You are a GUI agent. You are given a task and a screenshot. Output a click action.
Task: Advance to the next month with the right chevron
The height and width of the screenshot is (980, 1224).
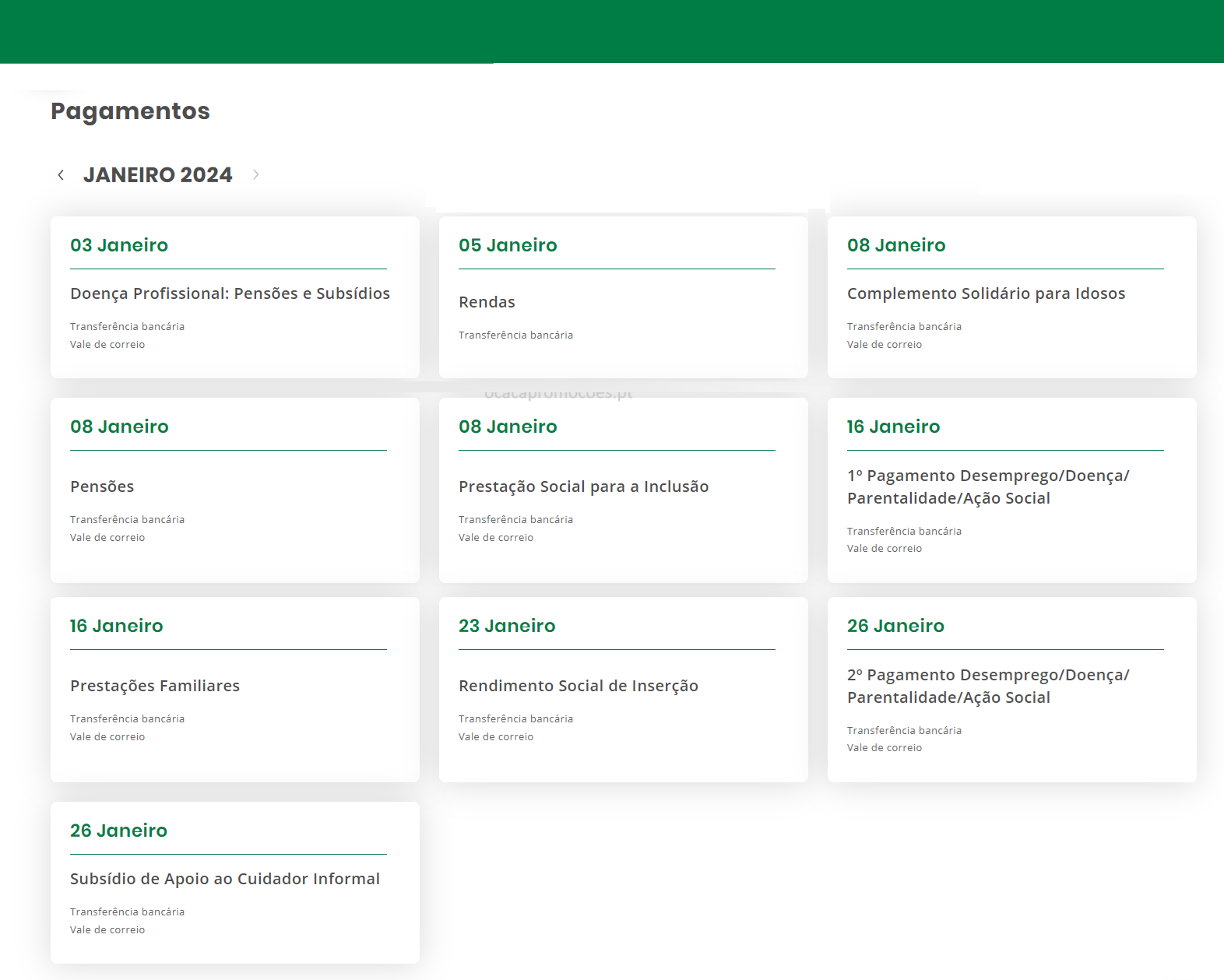(x=255, y=175)
